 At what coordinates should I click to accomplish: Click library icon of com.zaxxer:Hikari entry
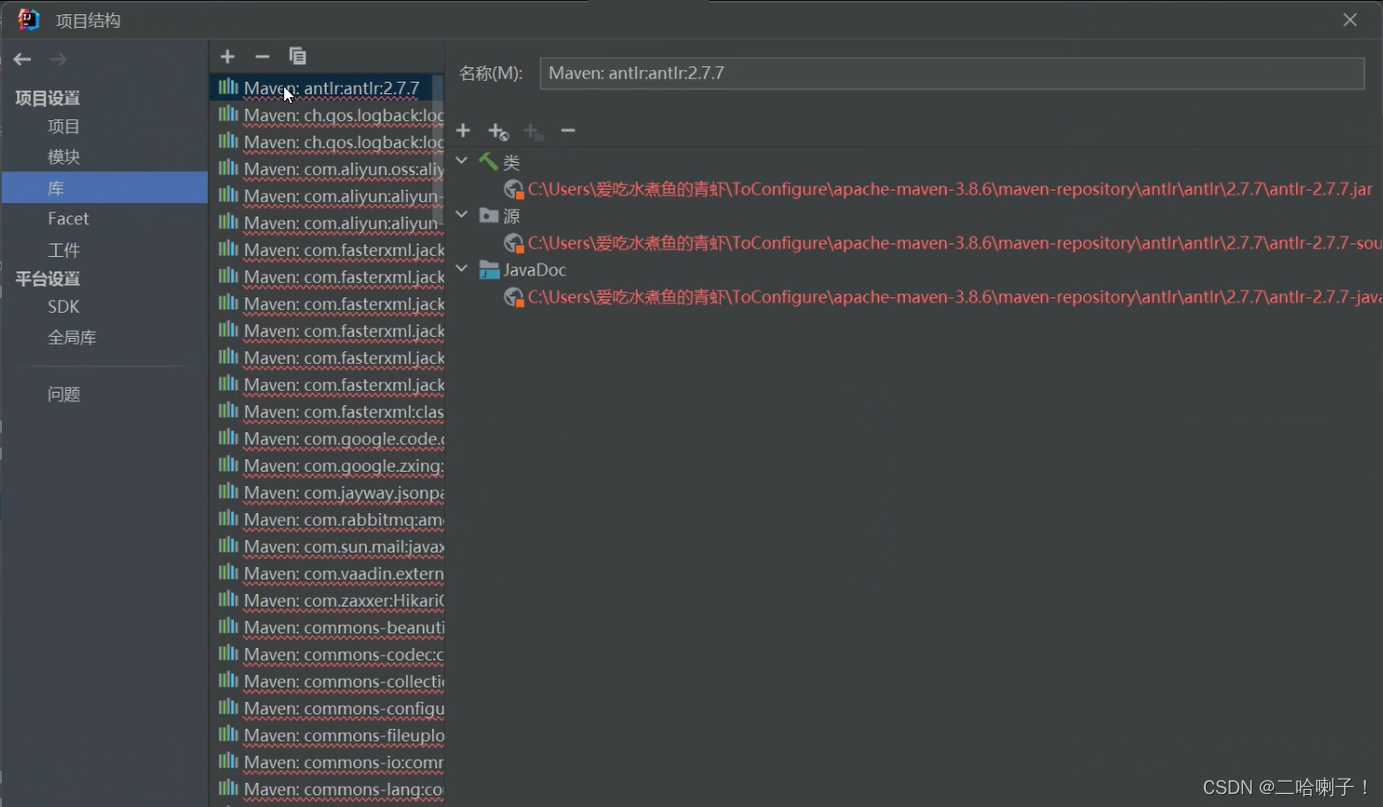click(228, 600)
